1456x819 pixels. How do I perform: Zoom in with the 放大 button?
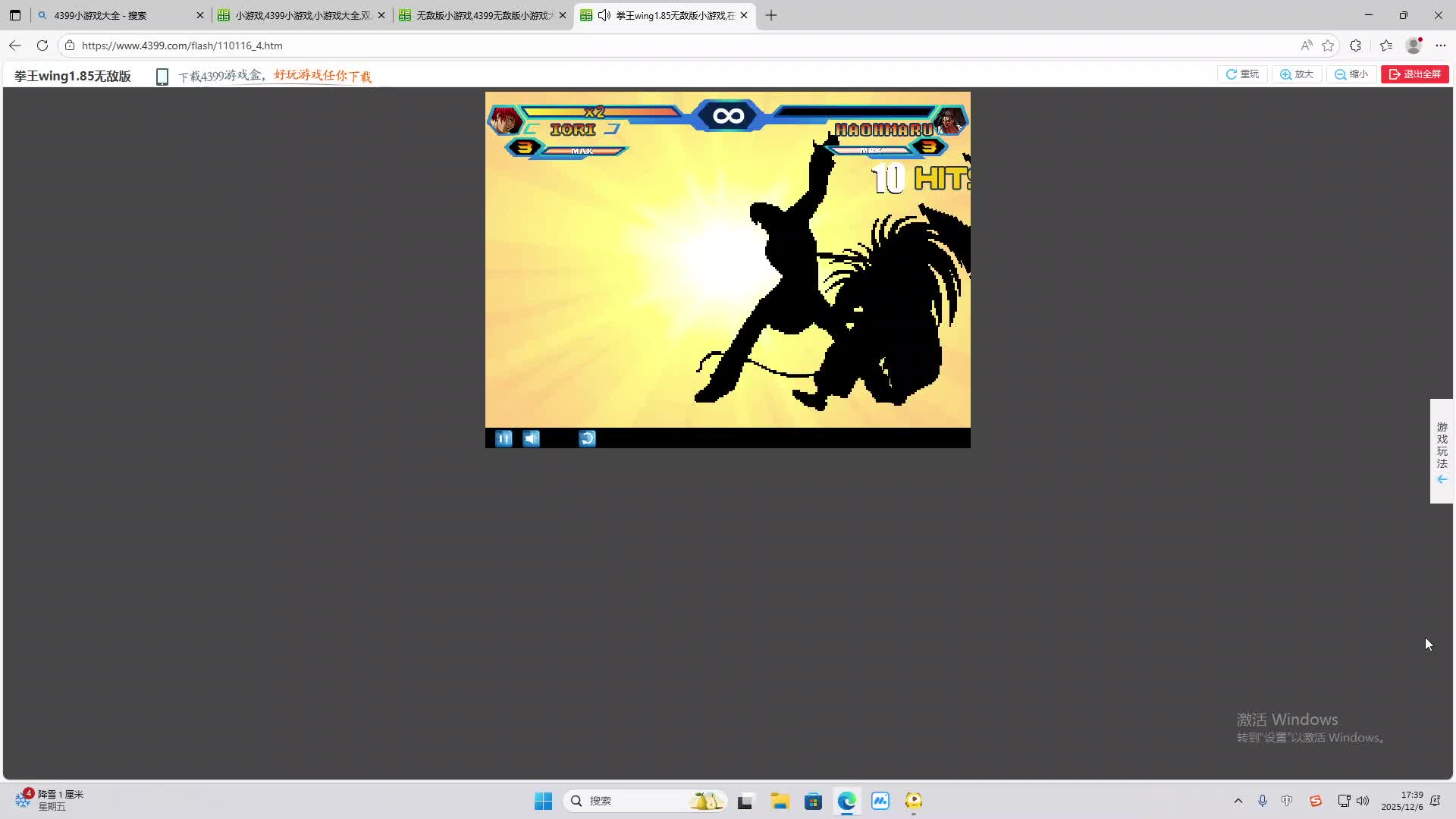pyautogui.click(x=1297, y=74)
